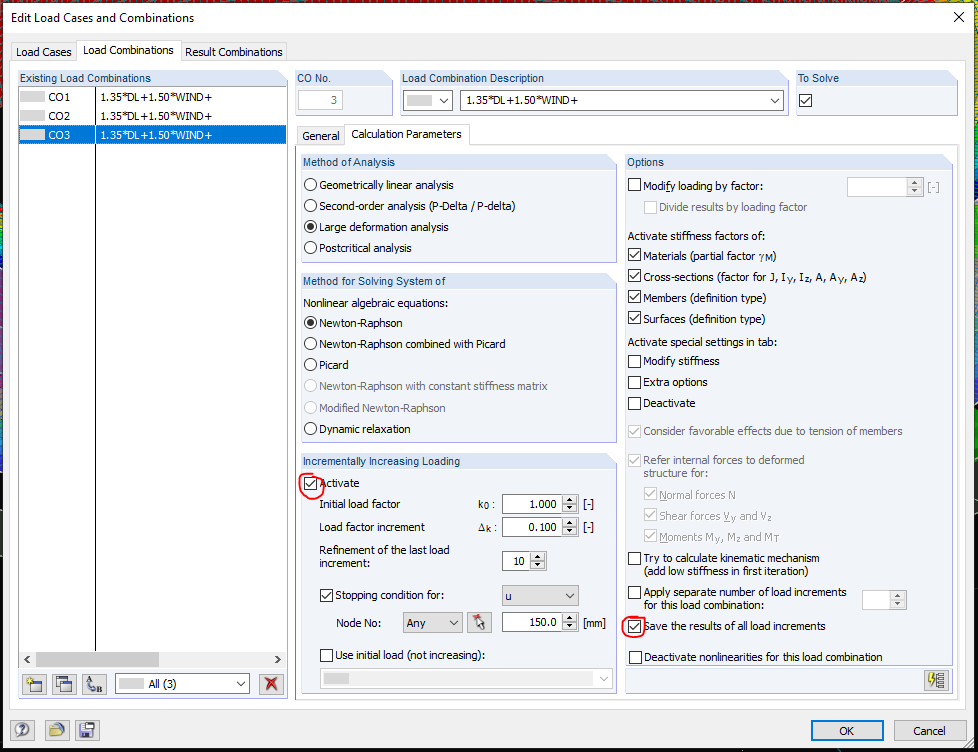
Task: Toggle Materials partial factor checkbox
Action: click(634, 255)
